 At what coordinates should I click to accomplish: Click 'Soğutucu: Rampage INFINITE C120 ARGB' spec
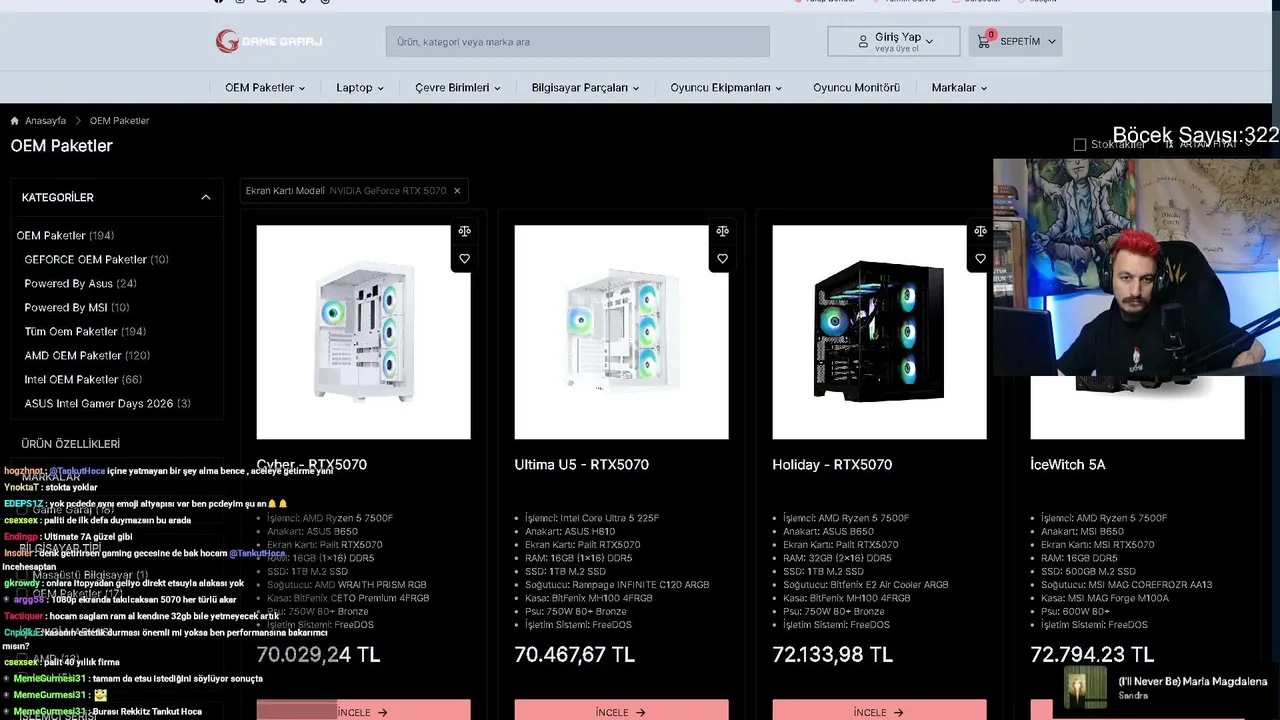pyautogui.click(x=617, y=585)
